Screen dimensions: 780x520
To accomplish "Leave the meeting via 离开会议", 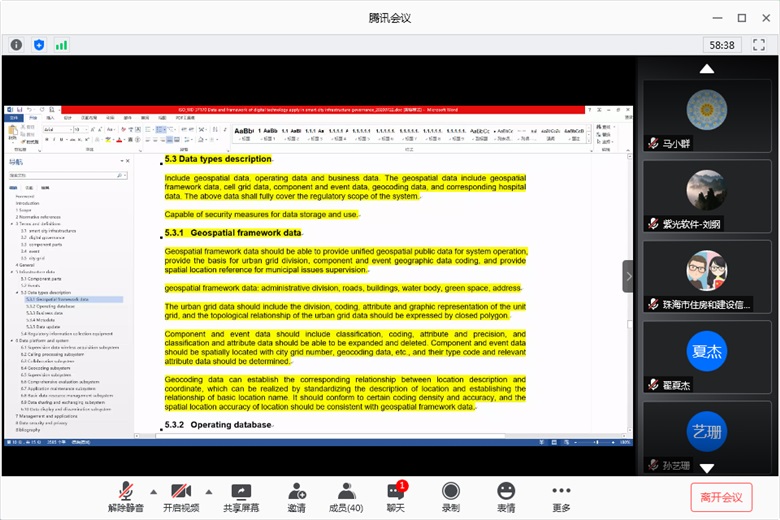I will tap(721, 497).
